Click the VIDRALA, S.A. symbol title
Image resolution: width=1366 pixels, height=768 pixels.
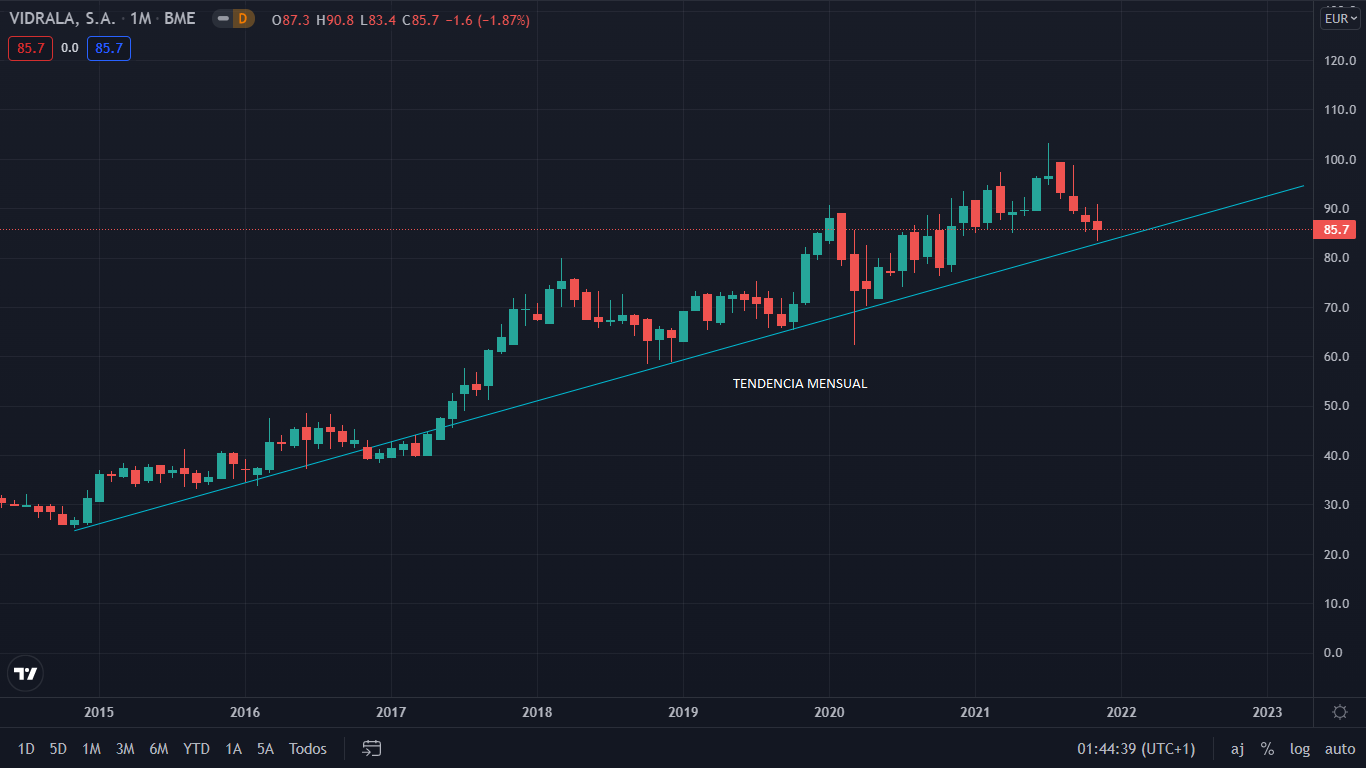(63, 20)
